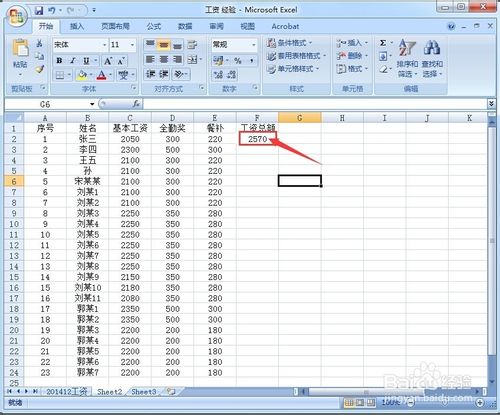The image size is (500, 415).
Task: Click the Save icon in quick access toolbar
Action: click(39, 11)
